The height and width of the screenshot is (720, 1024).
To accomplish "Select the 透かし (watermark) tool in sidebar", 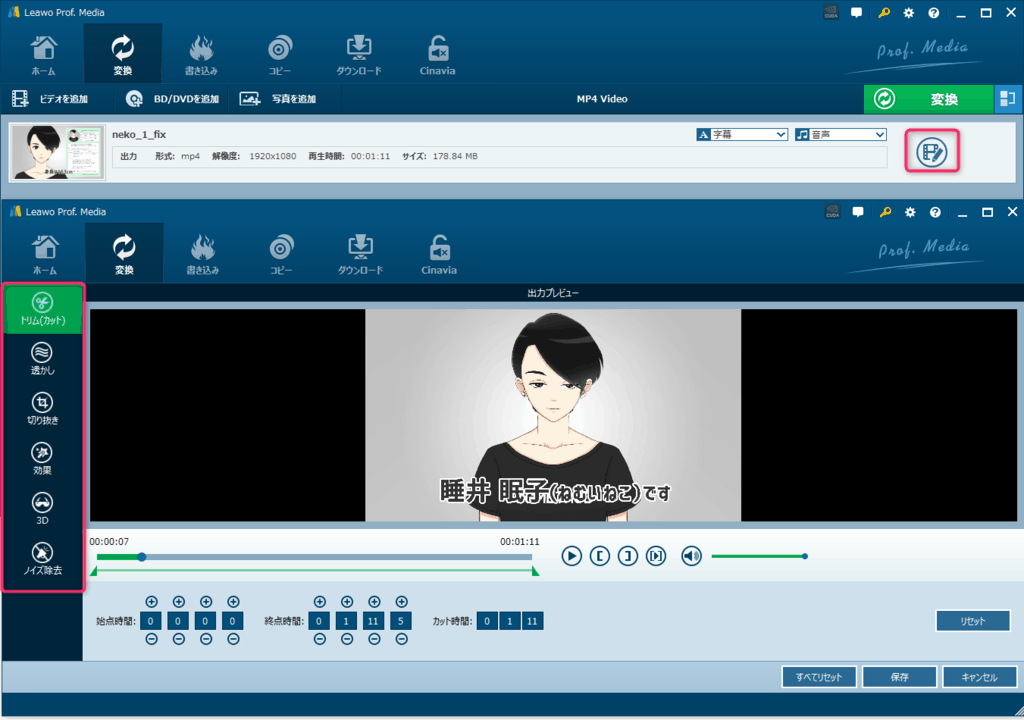I will [42, 358].
